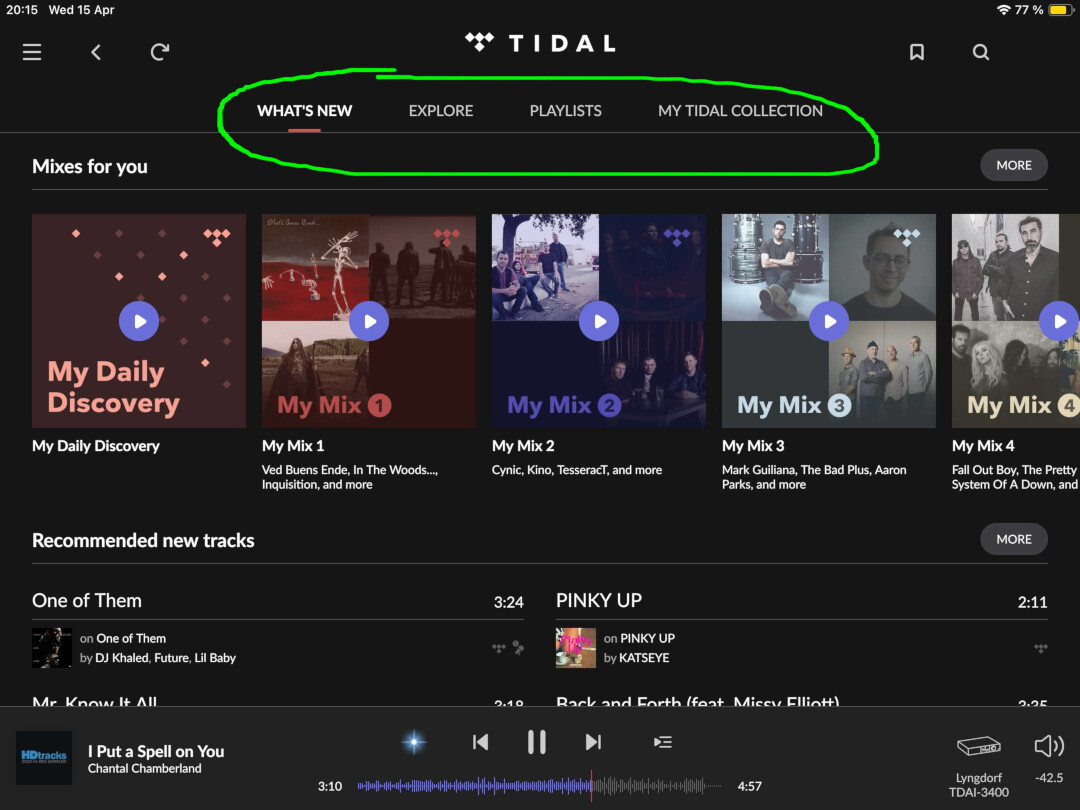Tap volume level '-42.5' readout
The height and width of the screenshot is (810, 1080).
tap(1049, 778)
